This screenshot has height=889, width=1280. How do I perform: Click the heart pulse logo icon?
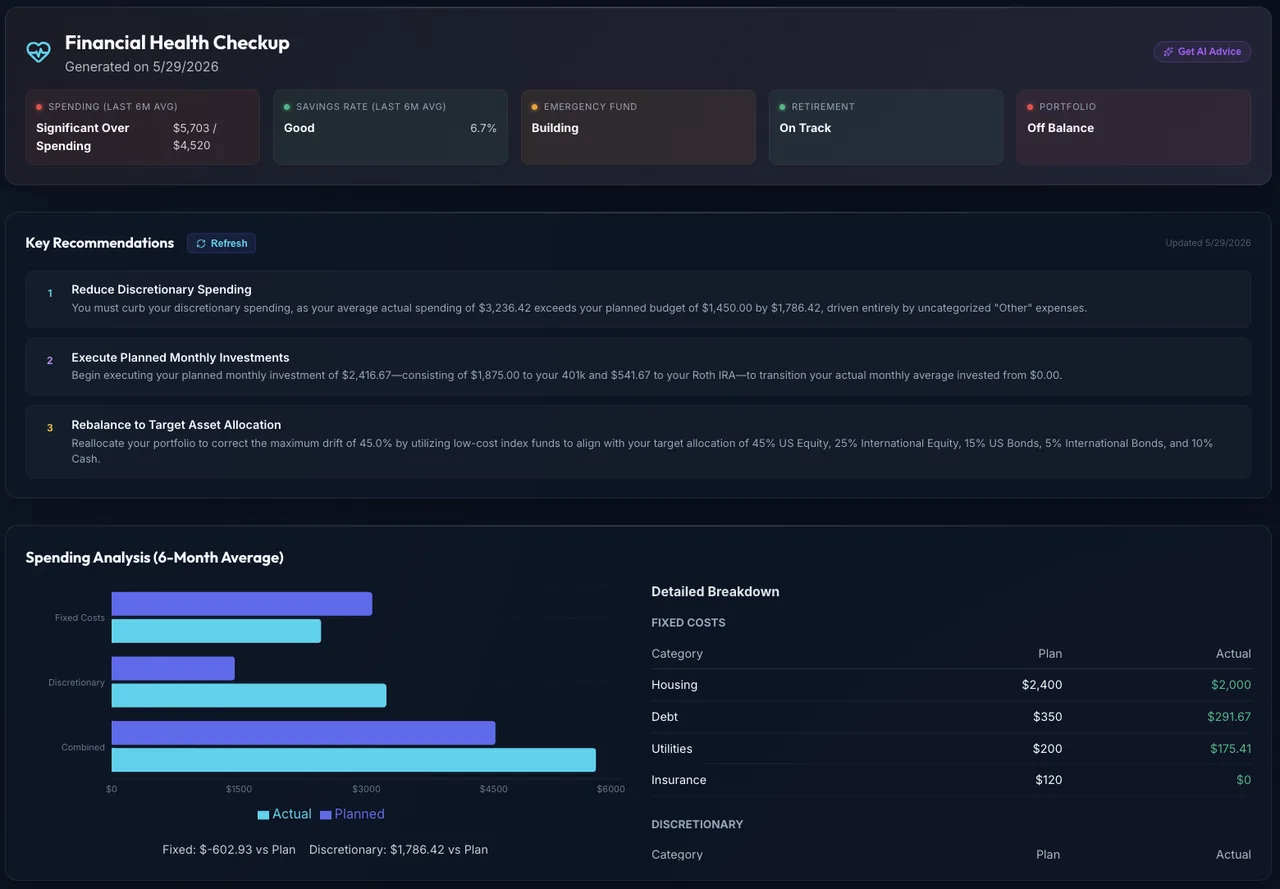38,52
